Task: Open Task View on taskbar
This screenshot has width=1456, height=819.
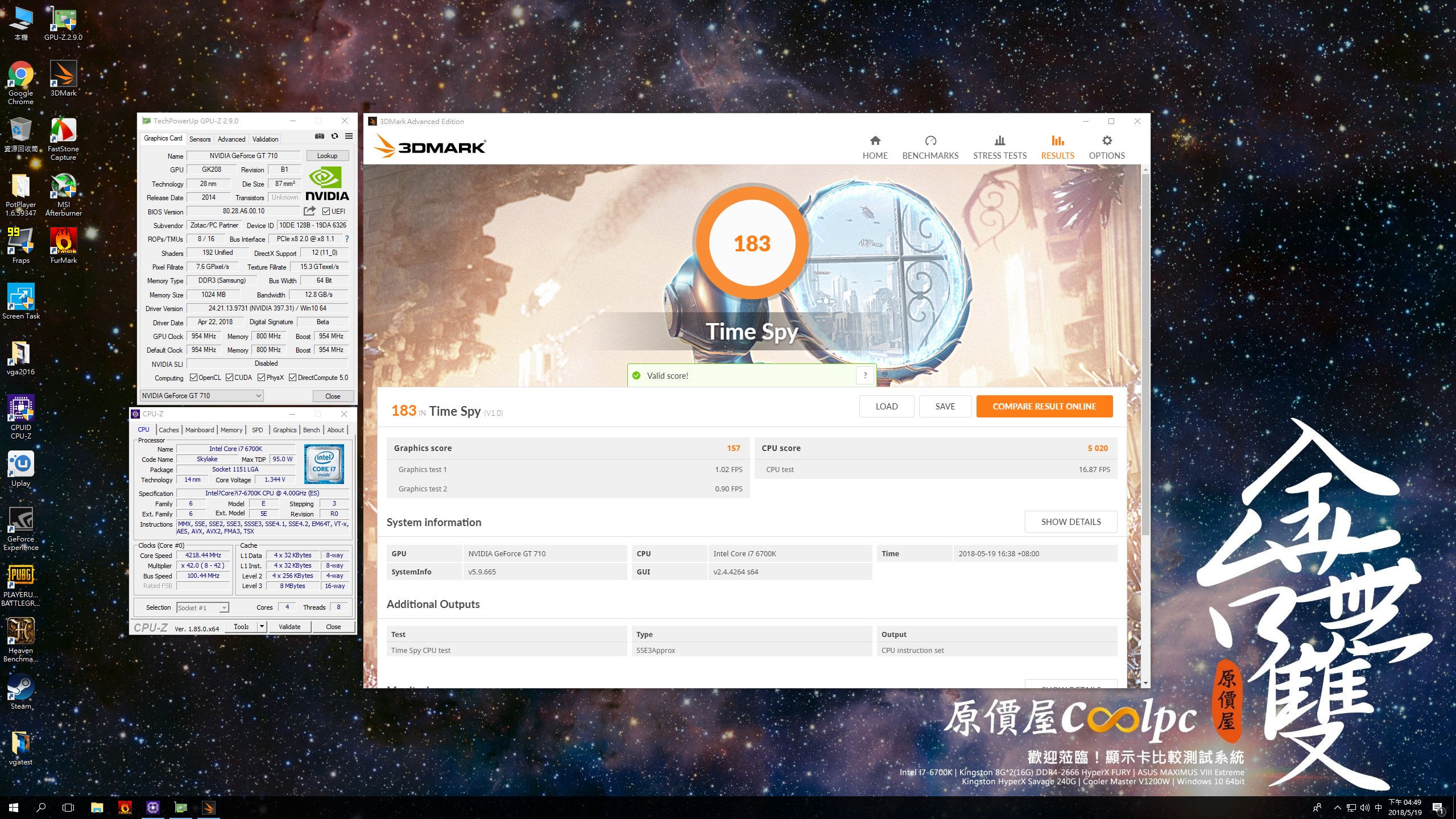Action: [68, 808]
